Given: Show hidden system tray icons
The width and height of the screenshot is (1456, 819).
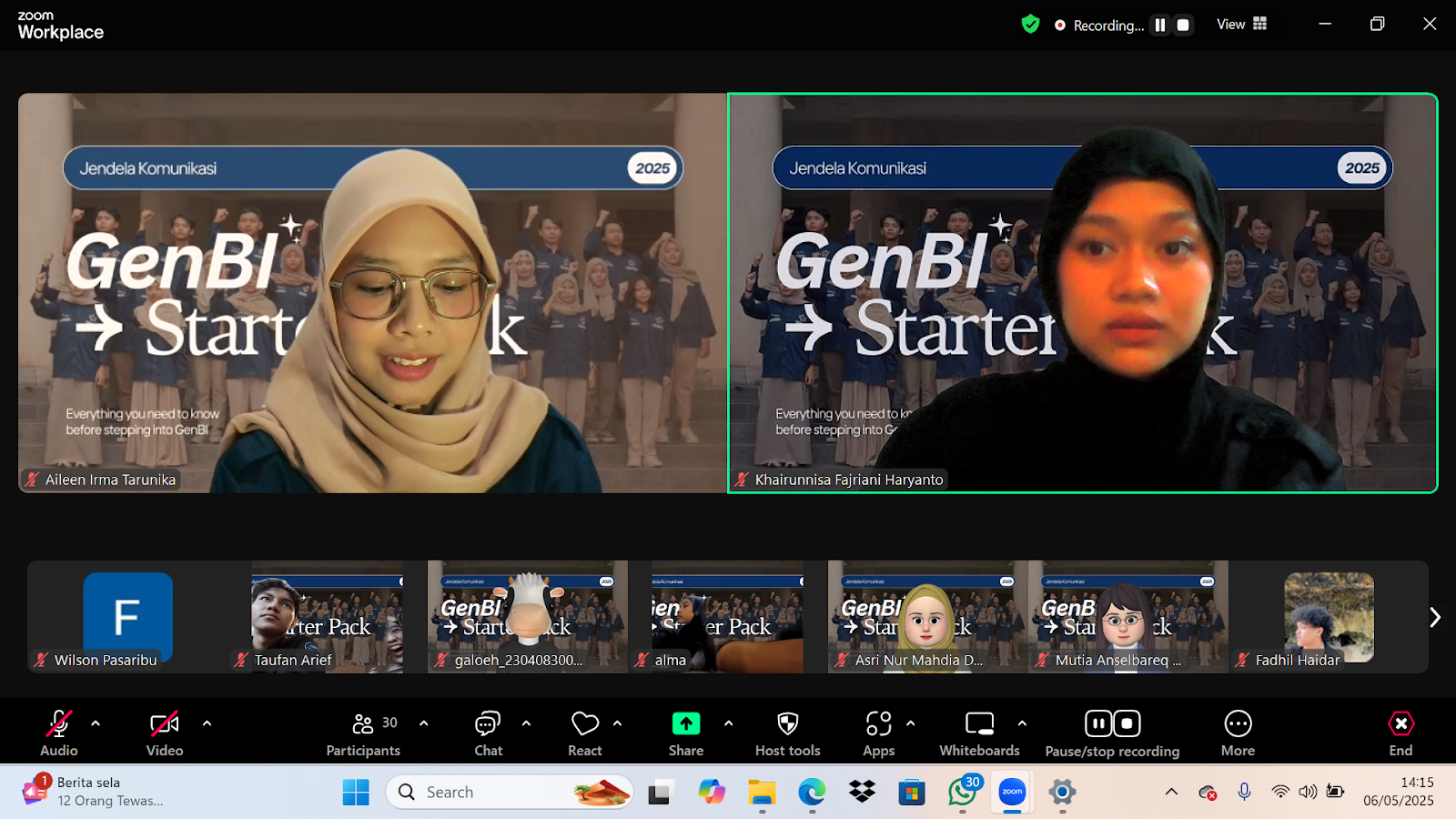Looking at the screenshot, I should click(x=1171, y=793).
